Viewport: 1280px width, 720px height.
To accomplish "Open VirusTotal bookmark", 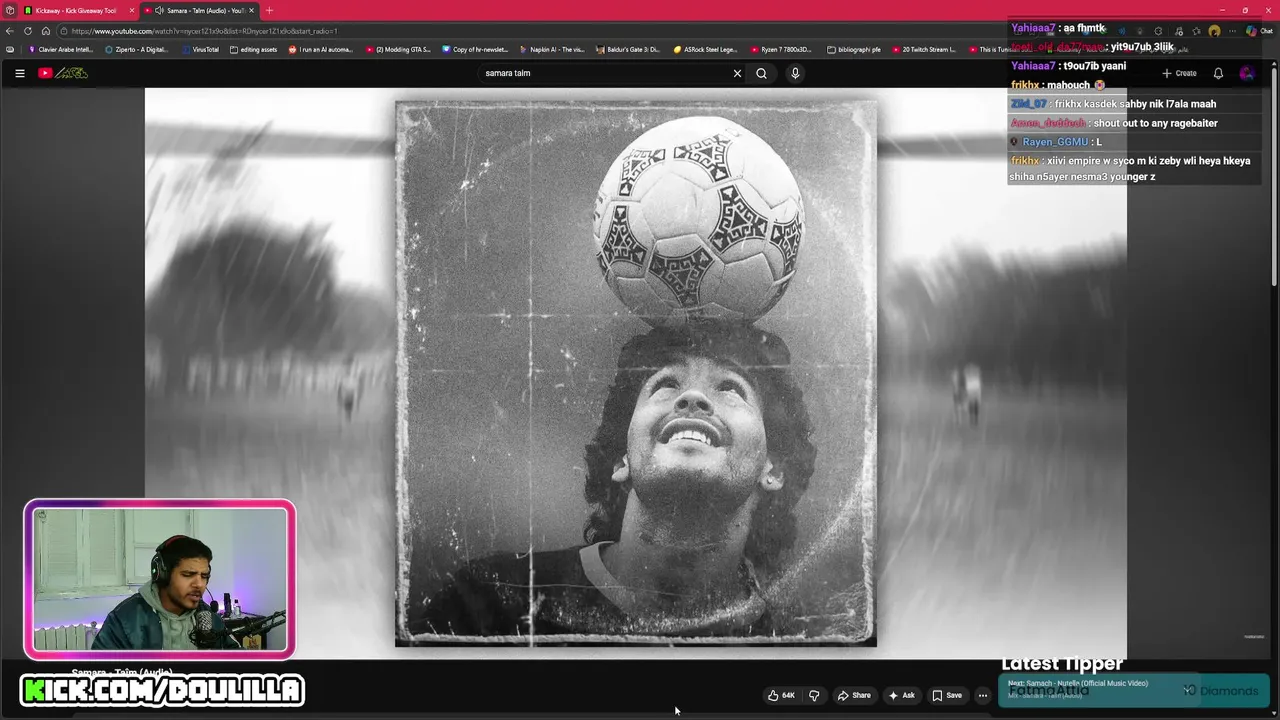I will (200, 49).
